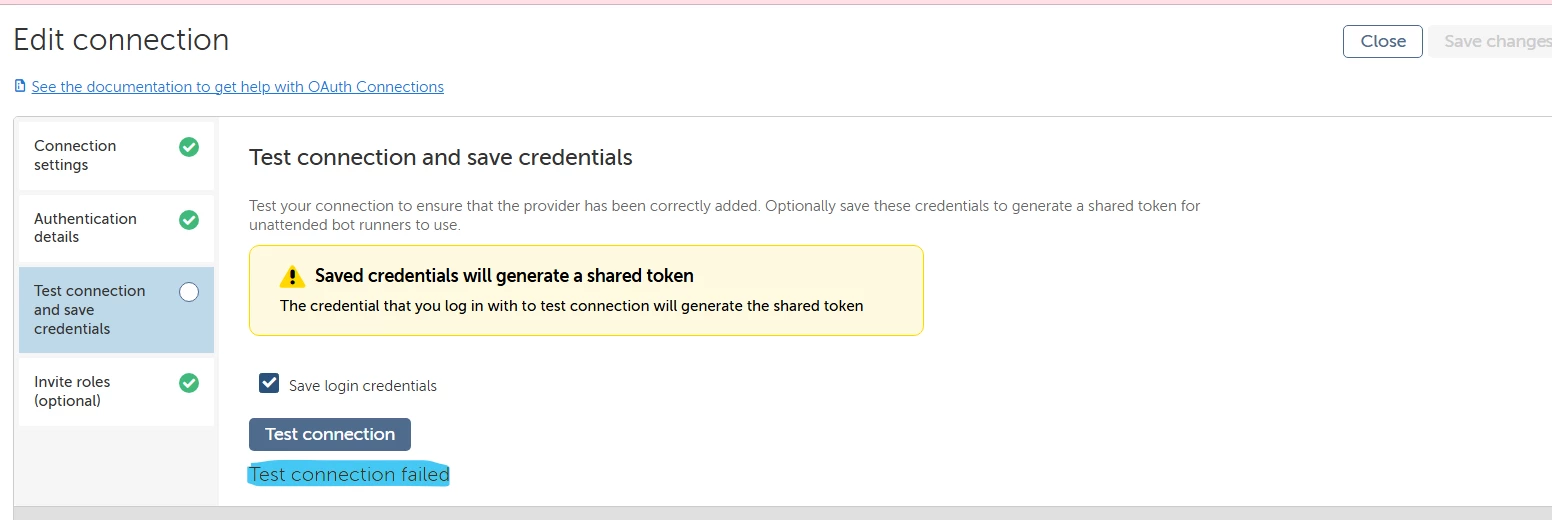Screen dimensions: 1552x520
Task: Click the green checkmark beside Authentication details
Action: click(x=189, y=220)
